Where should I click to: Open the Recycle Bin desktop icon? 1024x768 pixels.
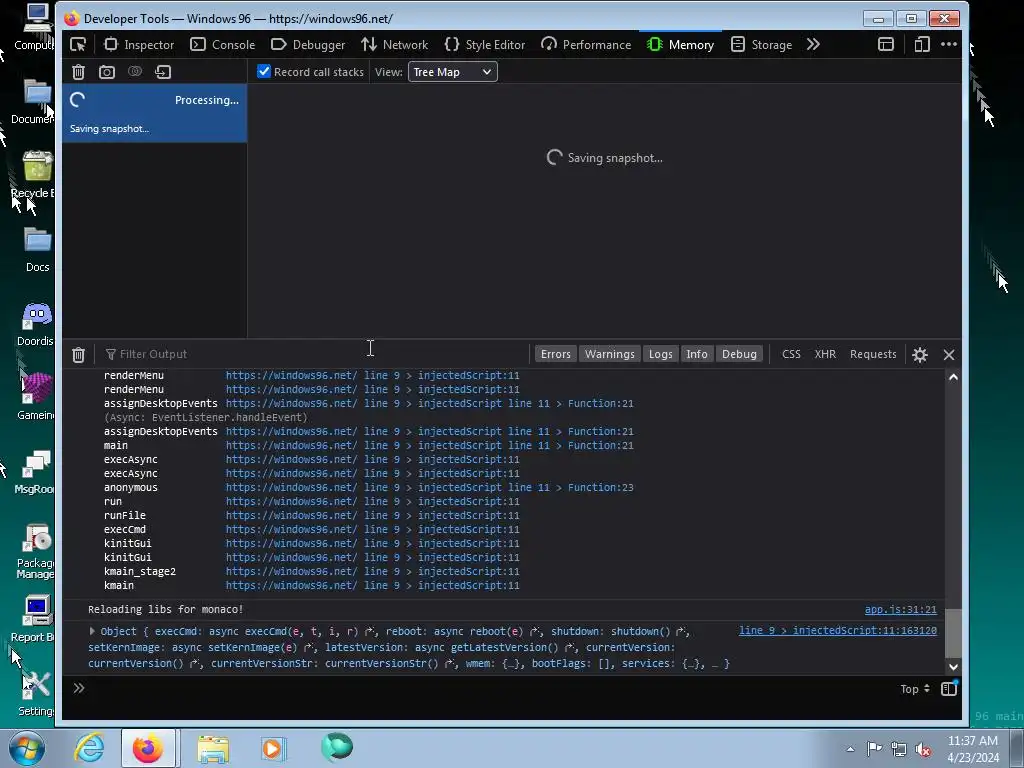34,175
